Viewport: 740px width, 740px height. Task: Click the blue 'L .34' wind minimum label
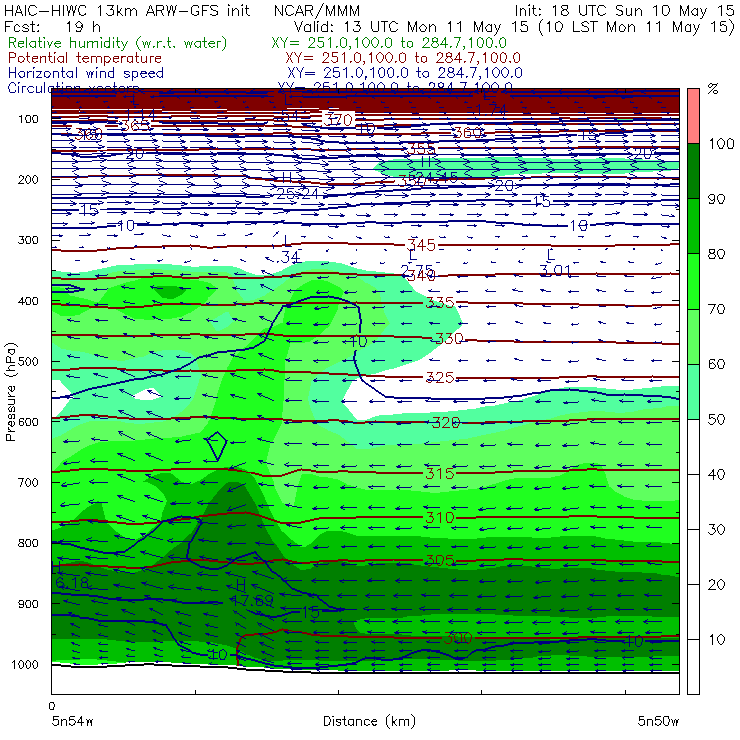click(x=289, y=250)
